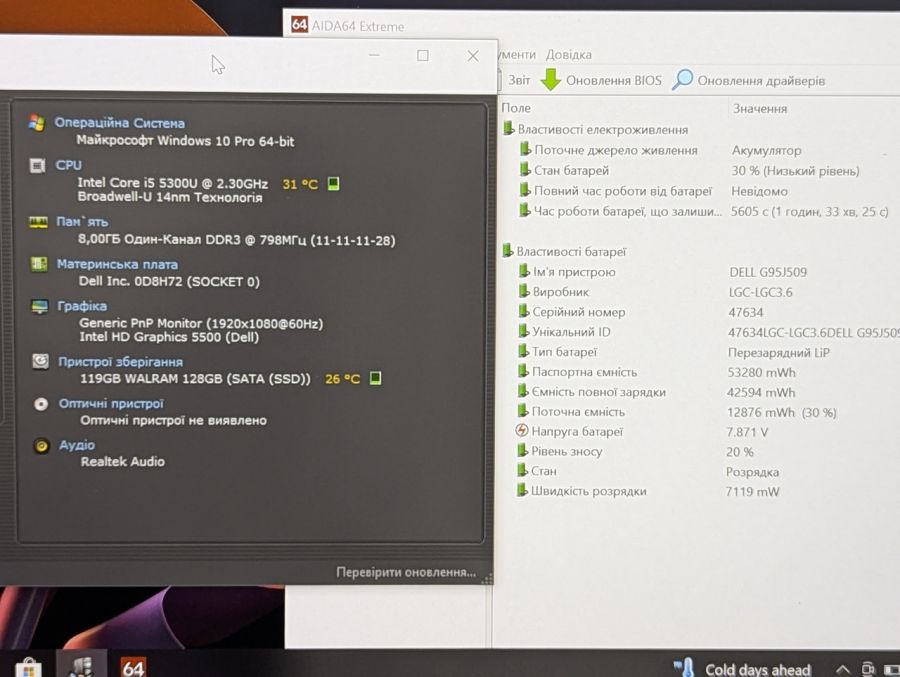Screen dimensions: 900x677
Task: Click the green SSD temperature indicator icon
Action: click(x=375, y=378)
